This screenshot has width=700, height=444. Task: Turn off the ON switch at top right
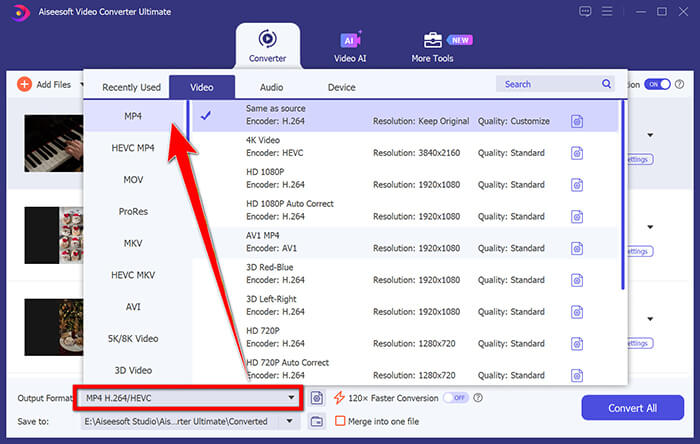pos(657,85)
